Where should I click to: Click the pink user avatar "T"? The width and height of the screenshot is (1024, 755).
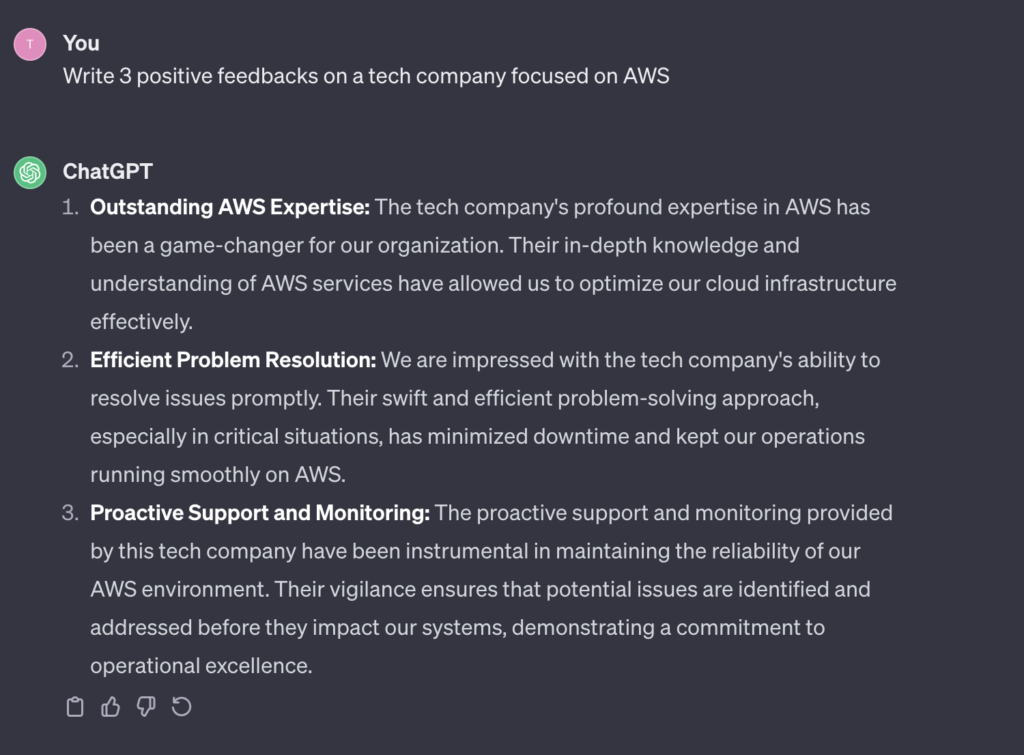[x=30, y=44]
